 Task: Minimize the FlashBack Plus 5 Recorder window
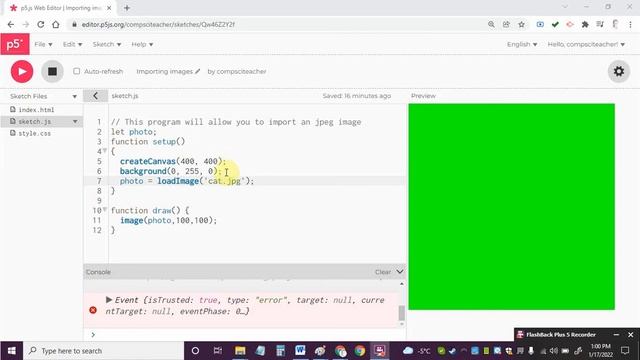click(x=616, y=335)
